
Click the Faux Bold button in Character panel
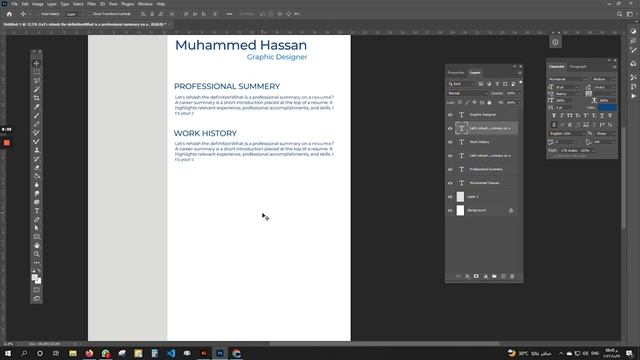[554, 116]
